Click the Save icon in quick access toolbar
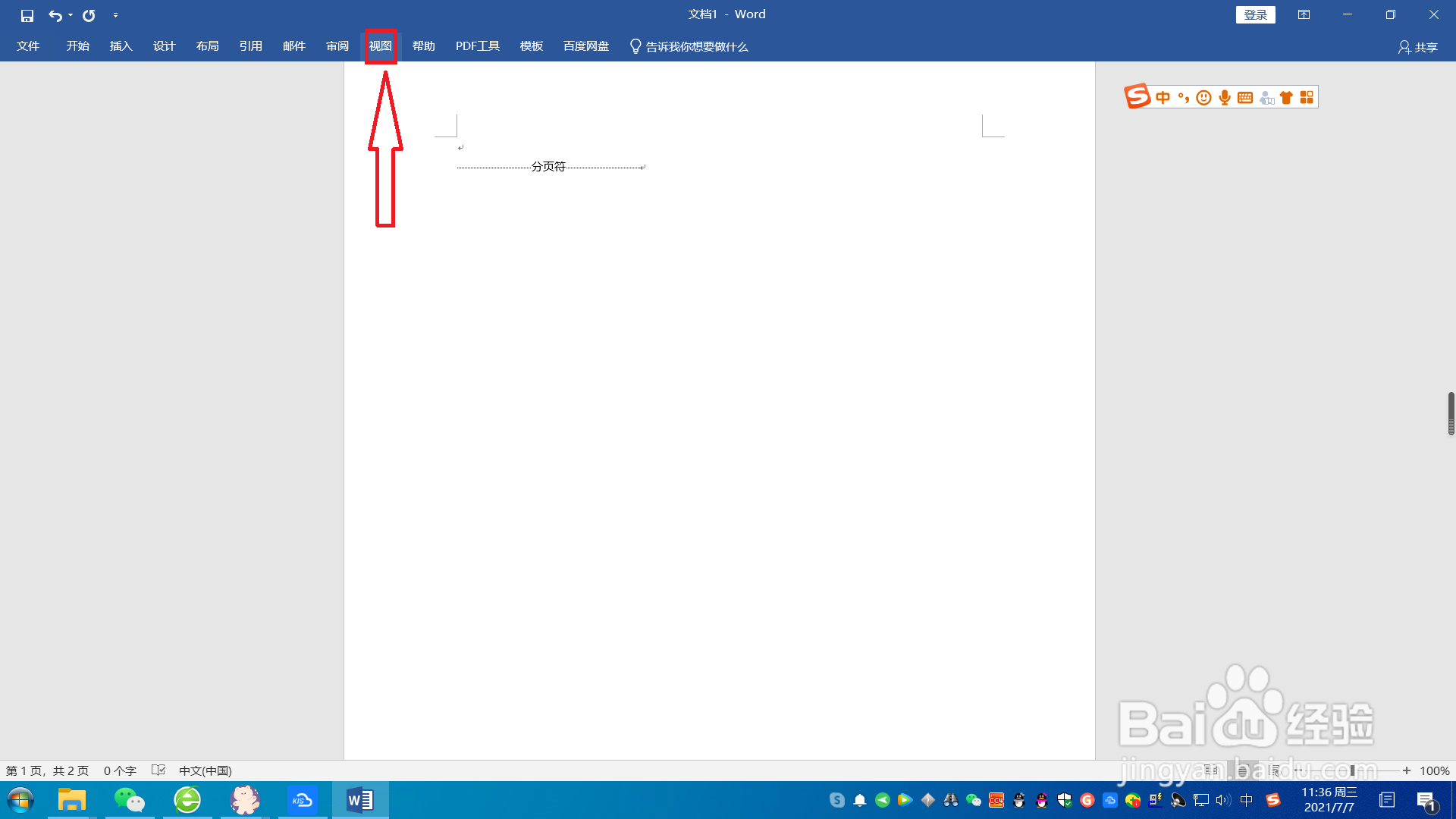Image resolution: width=1456 pixels, height=819 pixels. coord(27,15)
